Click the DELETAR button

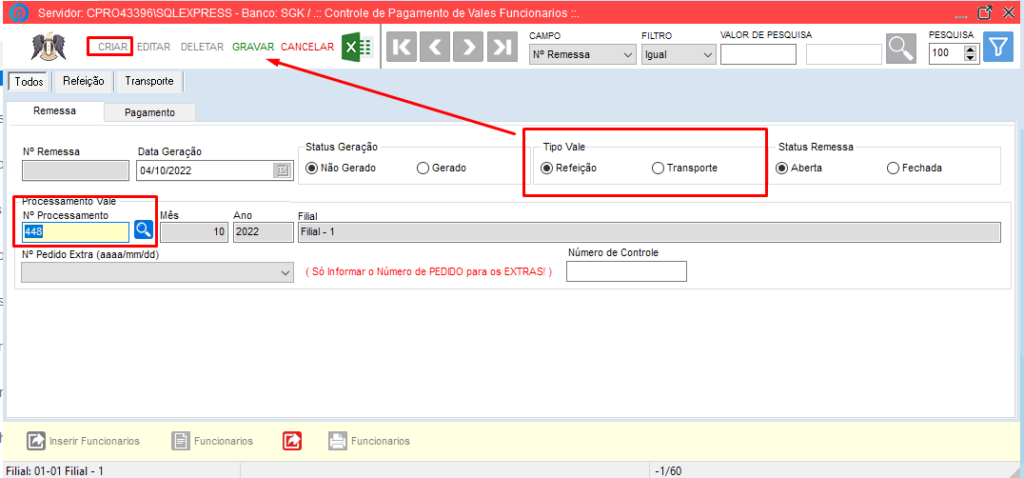click(202, 47)
